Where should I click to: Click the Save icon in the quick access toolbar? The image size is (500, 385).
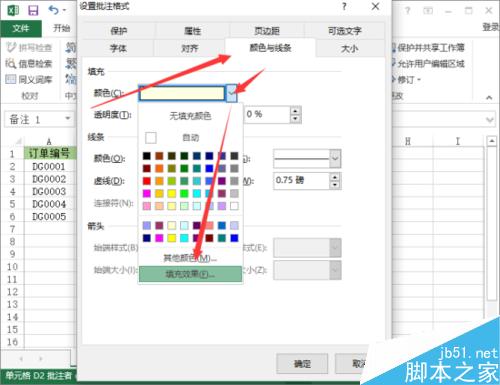pyautogui.click(x=33, y=10)
